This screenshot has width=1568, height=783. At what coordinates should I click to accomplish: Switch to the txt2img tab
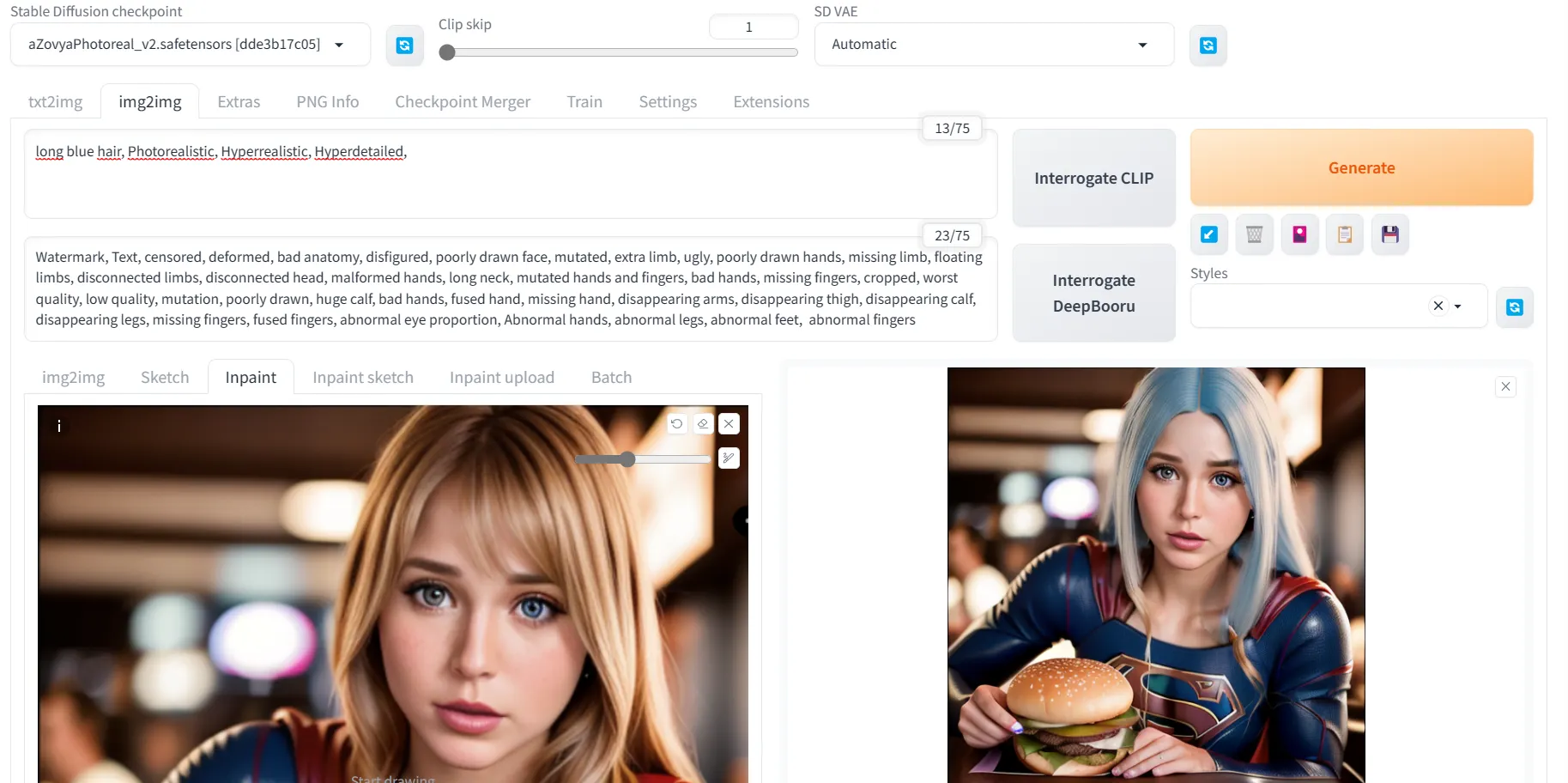click(55, 102)
